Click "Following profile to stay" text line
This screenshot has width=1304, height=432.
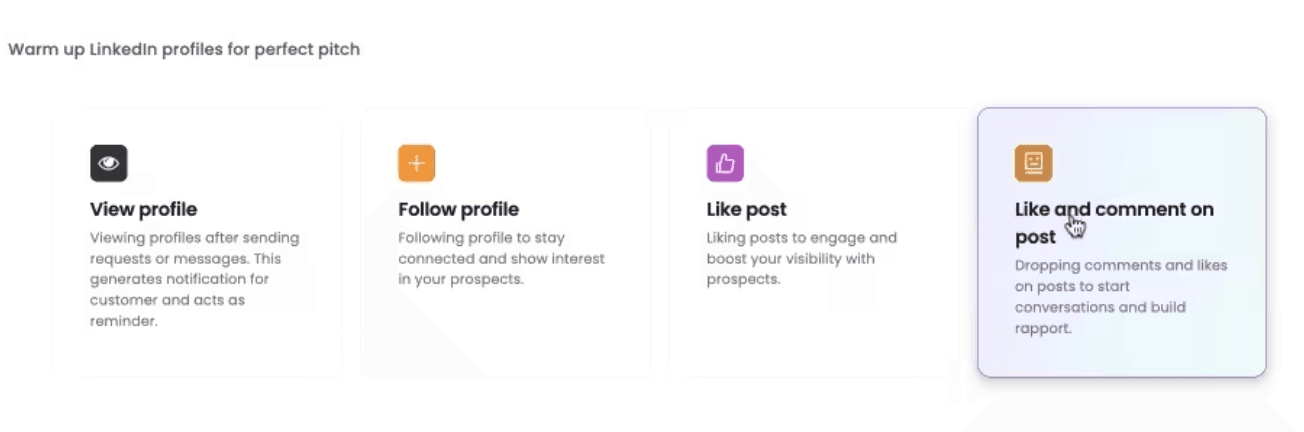point(481,238)
